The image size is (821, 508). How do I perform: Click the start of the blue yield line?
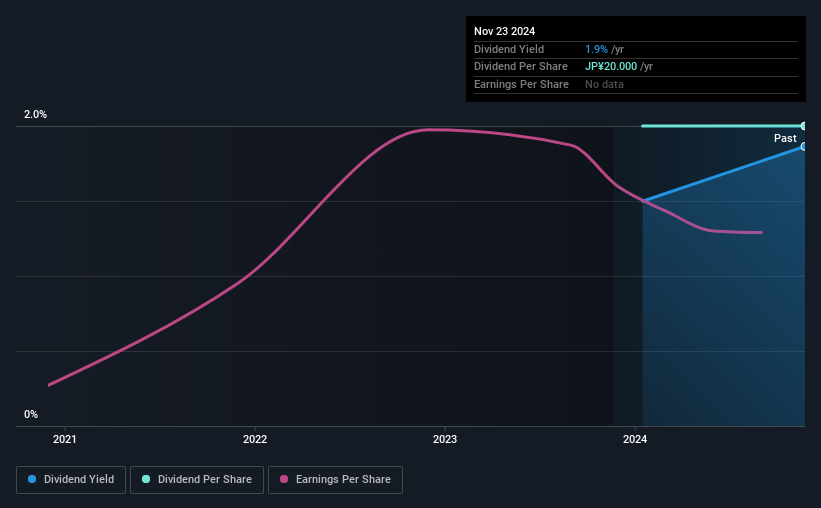pos(643,201)
